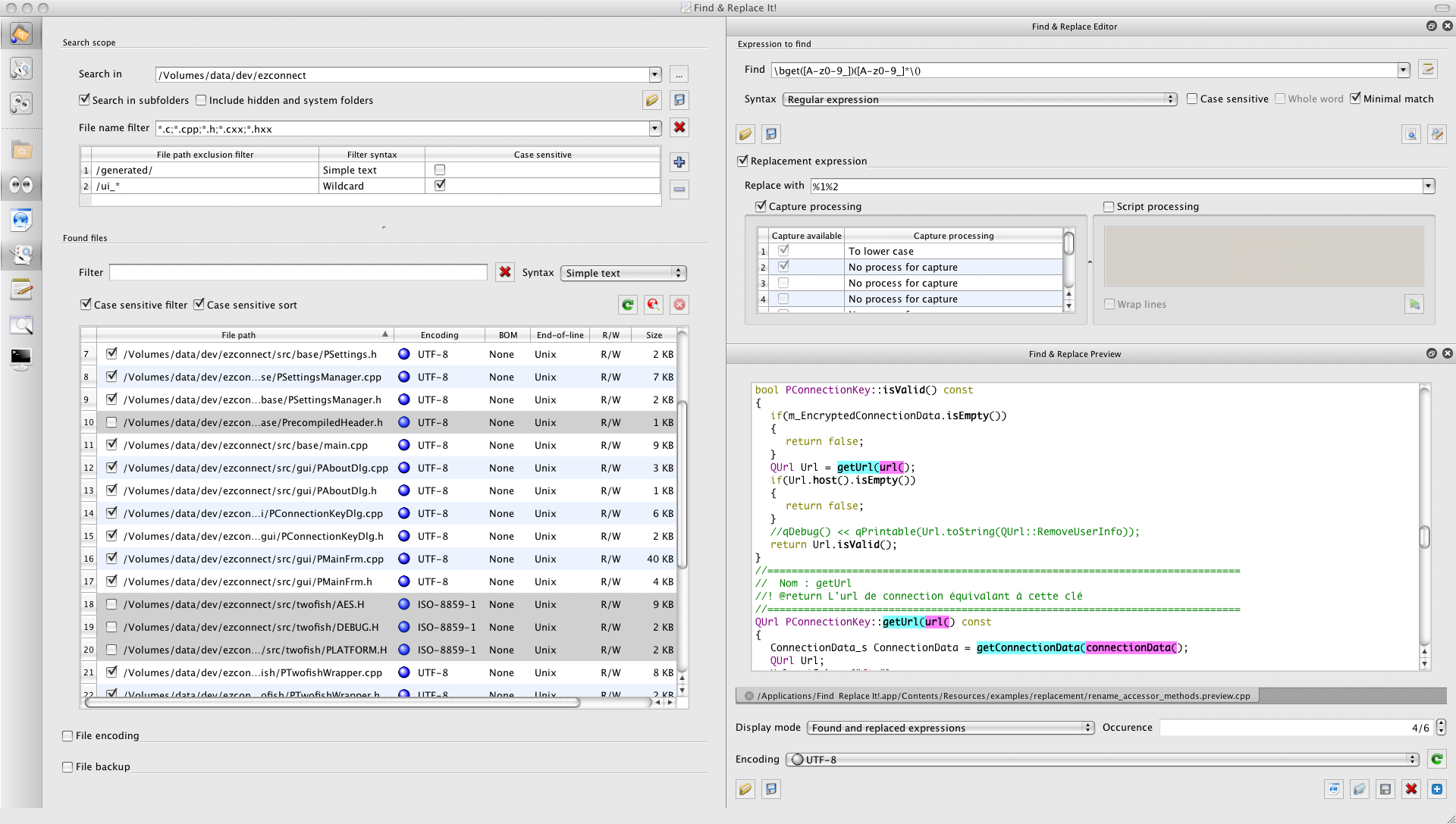Click the Found files Filter text field

click(298, 272)
